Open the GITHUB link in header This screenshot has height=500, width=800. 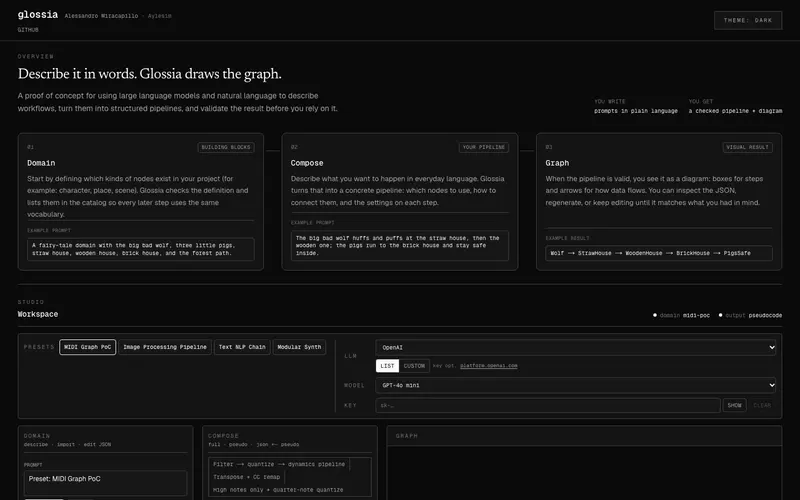coord(28,30)
